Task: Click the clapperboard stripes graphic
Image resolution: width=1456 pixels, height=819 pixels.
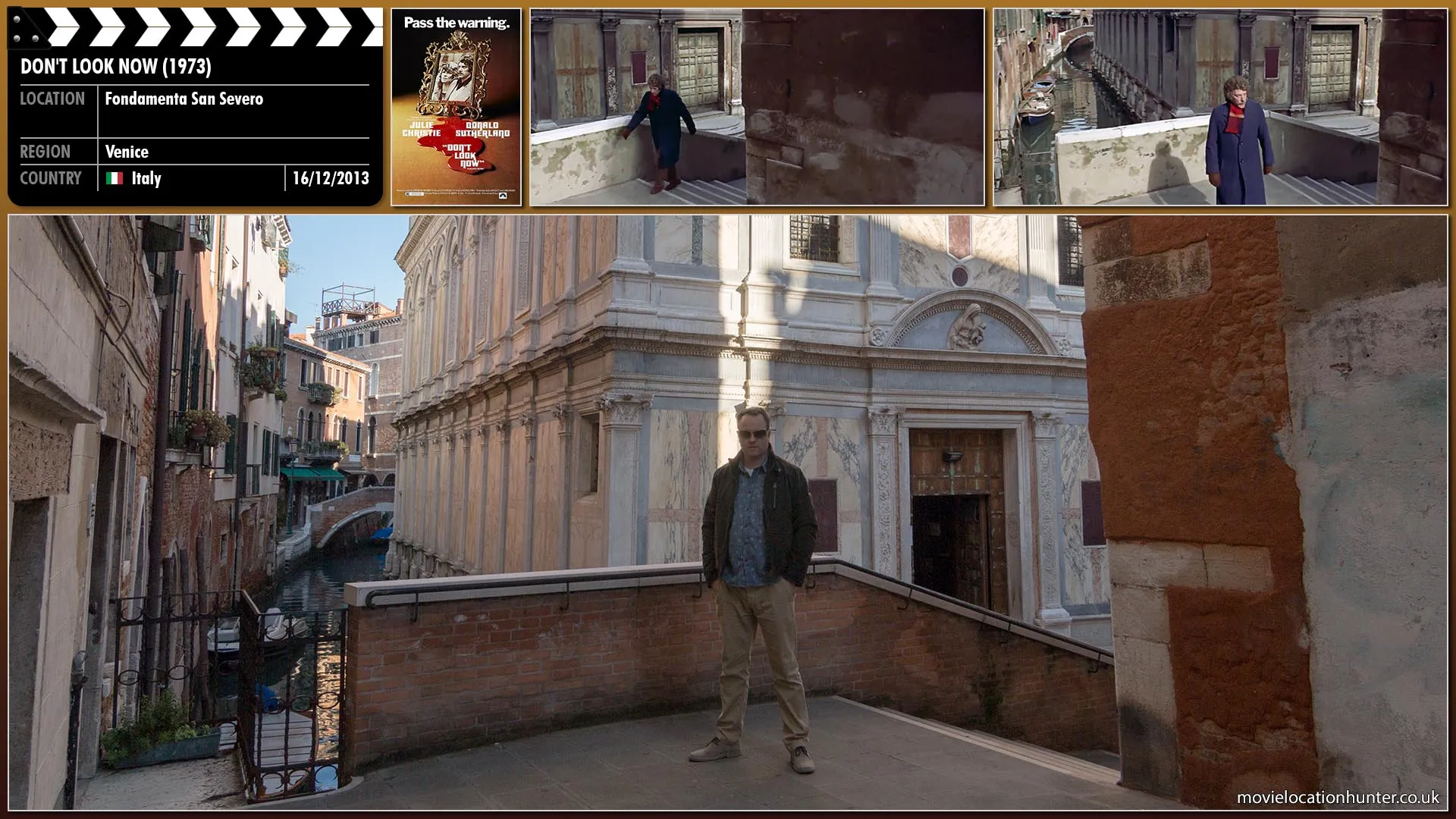Action: (x=195, y=28)
